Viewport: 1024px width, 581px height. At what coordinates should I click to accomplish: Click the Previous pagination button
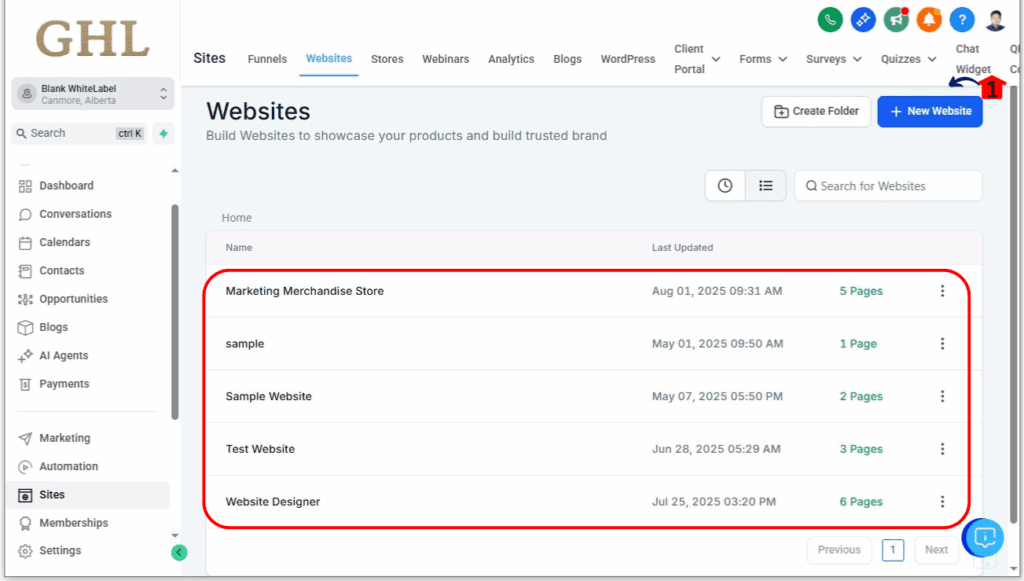pos(839,550)
